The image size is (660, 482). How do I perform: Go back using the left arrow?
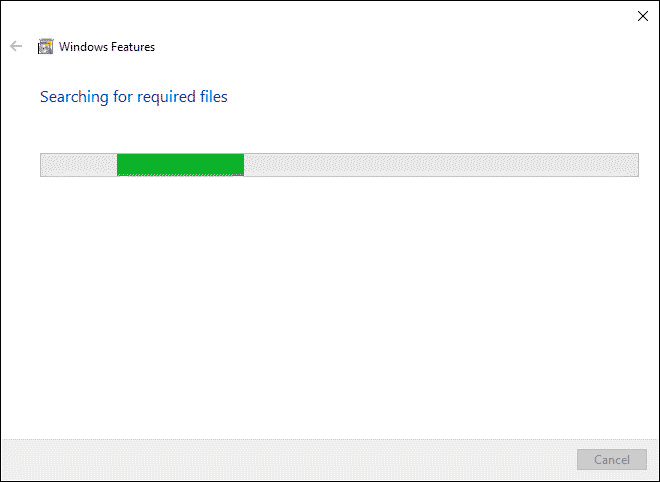pyautogui.click(x=16, y=46)
